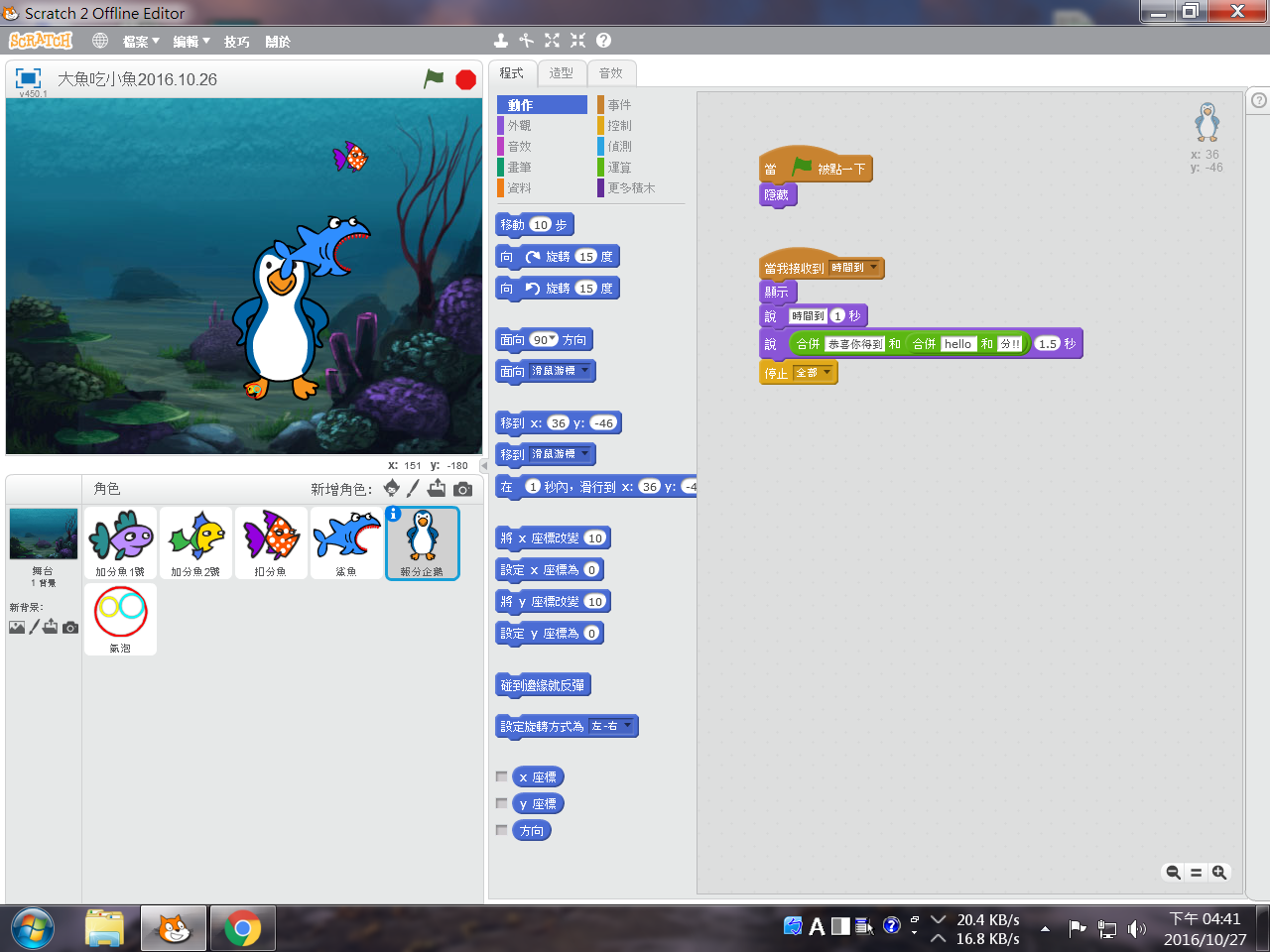This screenshot has width=1270, height=952.
Task: Select the 控制 block category
Action: [x=619, y=126]
